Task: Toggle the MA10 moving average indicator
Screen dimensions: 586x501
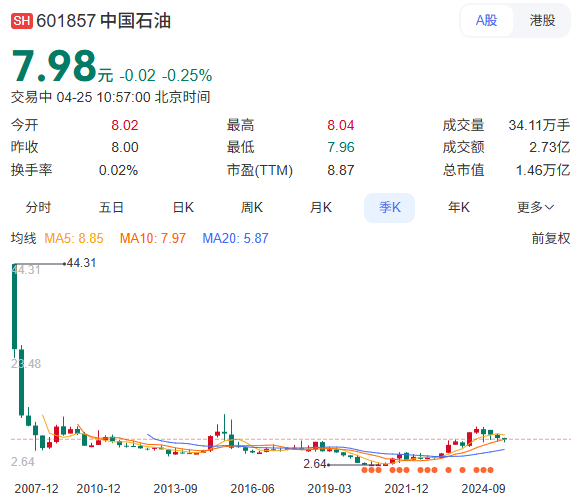Action: [152, 238]
